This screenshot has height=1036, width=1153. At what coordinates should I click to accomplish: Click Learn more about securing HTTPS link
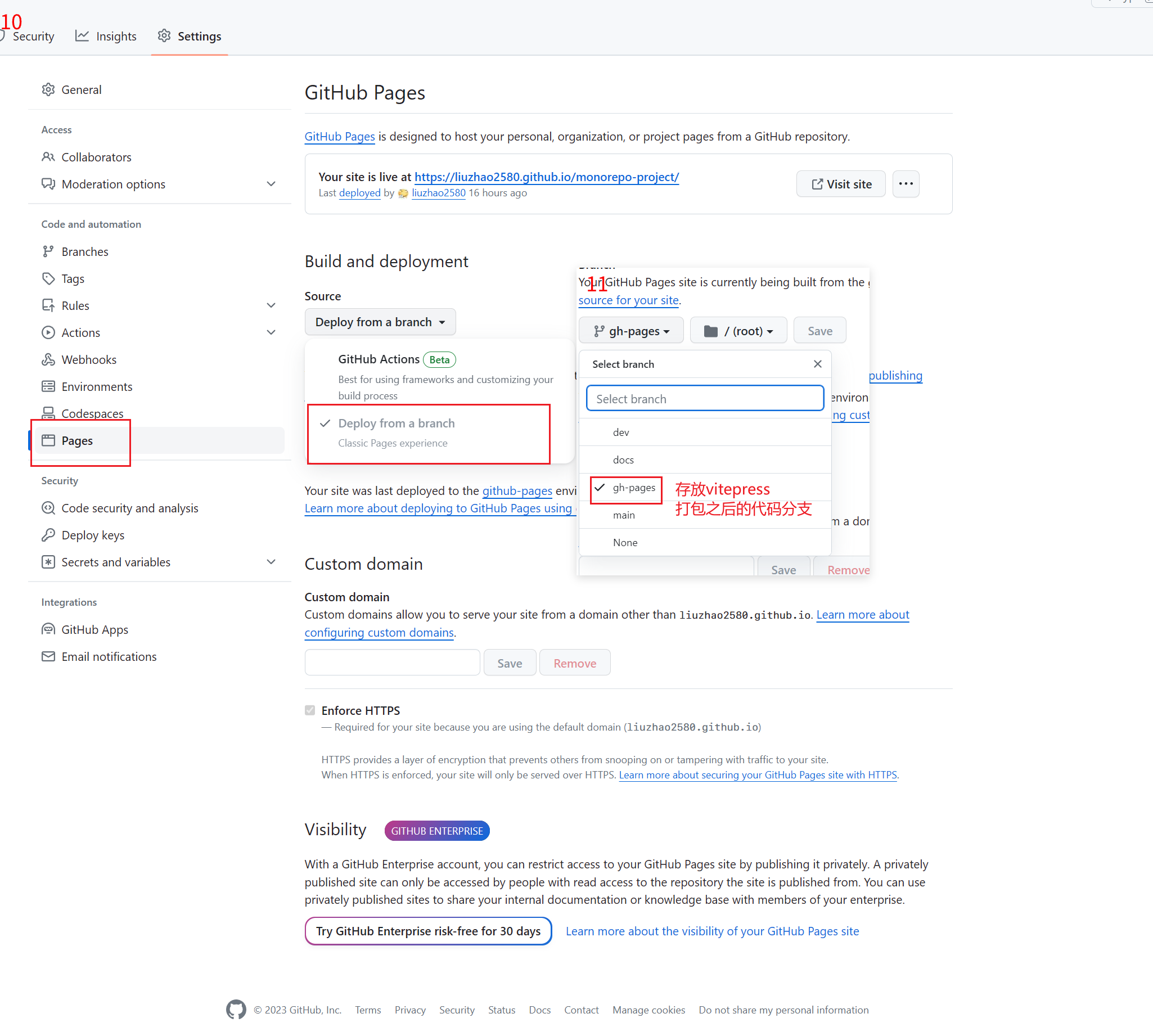click(758, 774)
